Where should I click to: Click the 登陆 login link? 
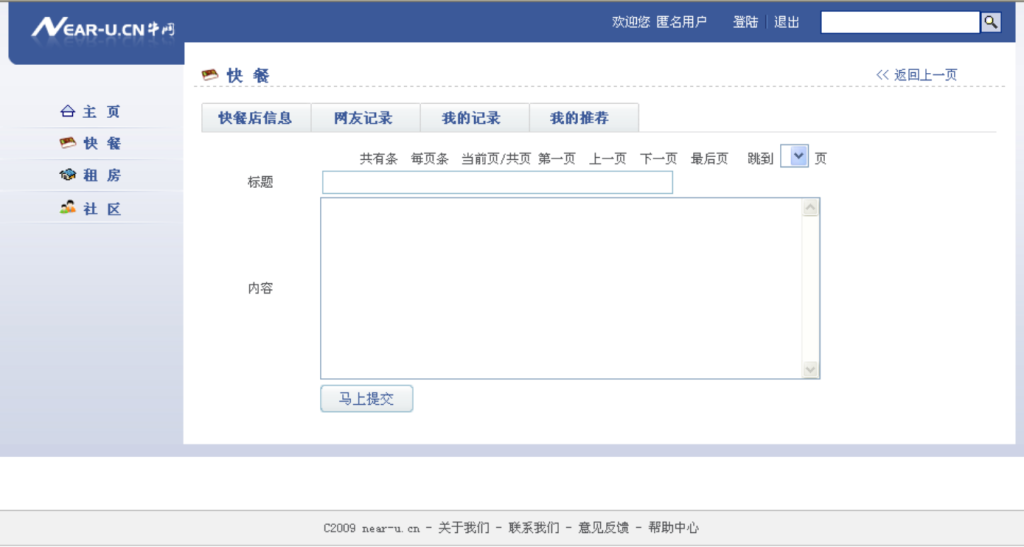coord(745,22)
